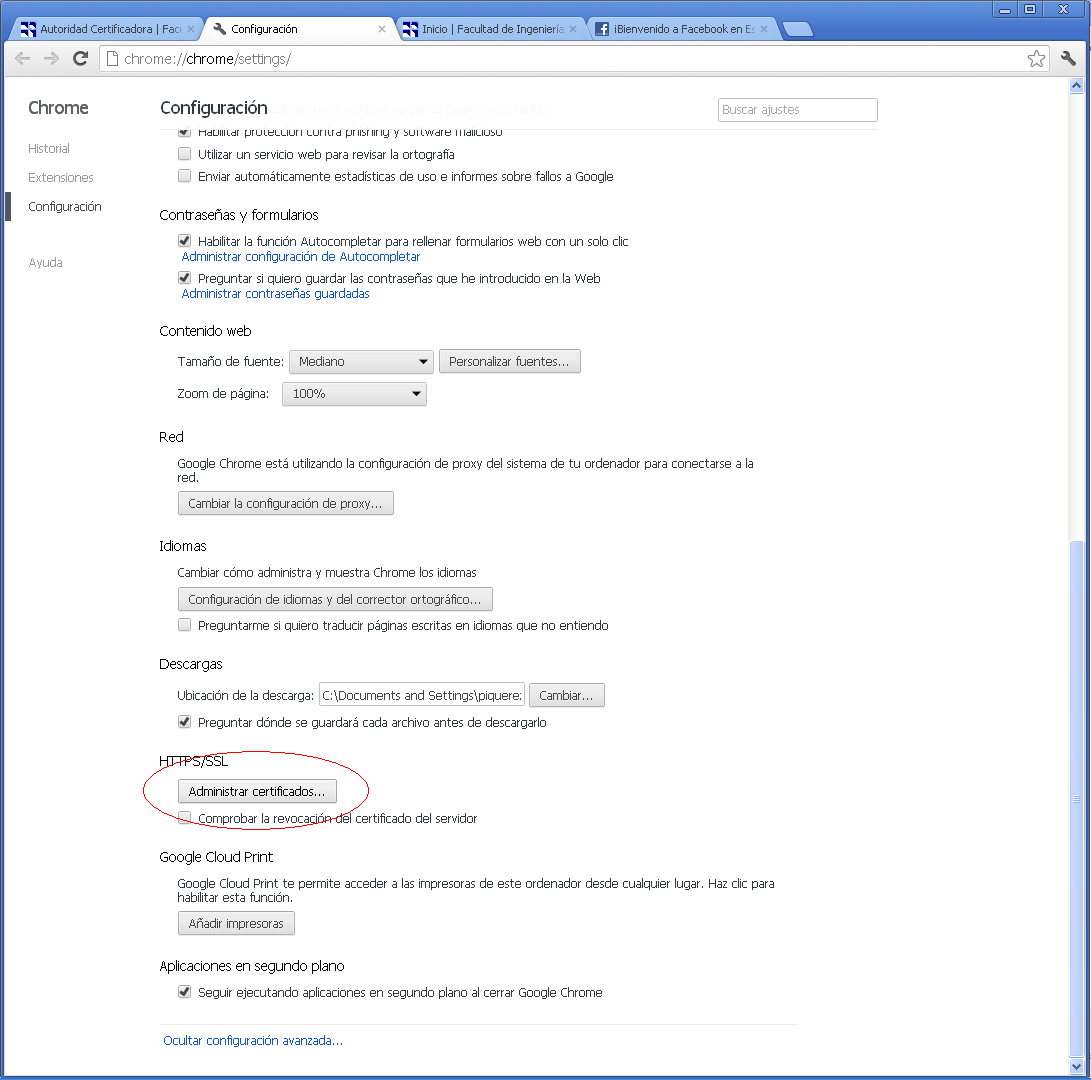Switch to the Inicio Facultad de Ingeniería tab
This screenshot has height=1080, width=1091.
pyautogui.click(x=488, y=30)
